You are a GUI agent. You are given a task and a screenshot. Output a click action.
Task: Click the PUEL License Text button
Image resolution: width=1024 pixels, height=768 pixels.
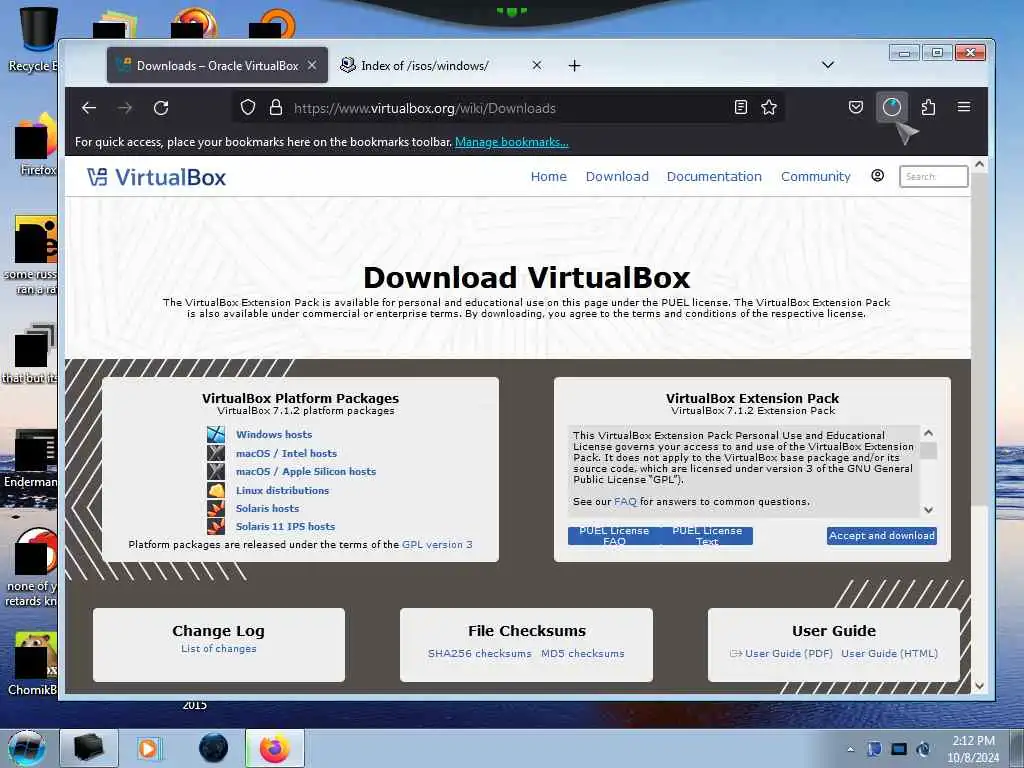(x=707, y=536)
